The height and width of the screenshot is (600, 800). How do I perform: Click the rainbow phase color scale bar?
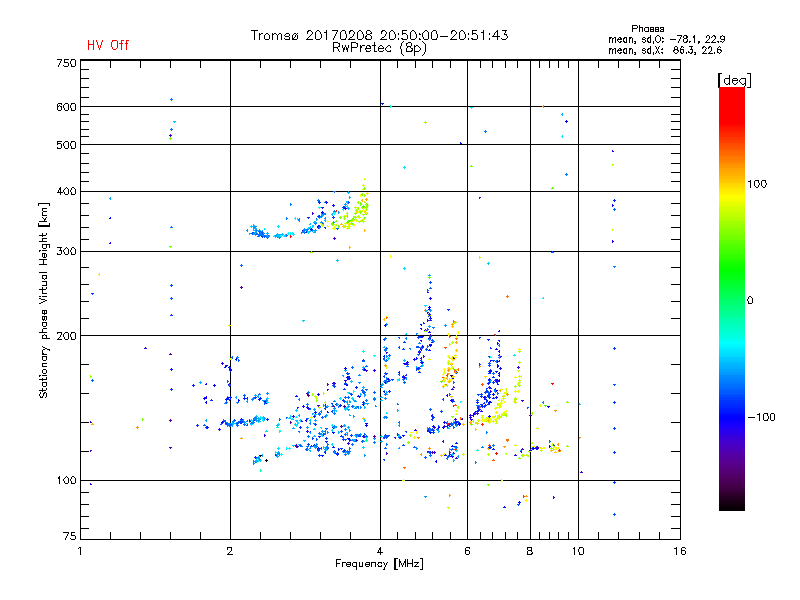[732, 298]
